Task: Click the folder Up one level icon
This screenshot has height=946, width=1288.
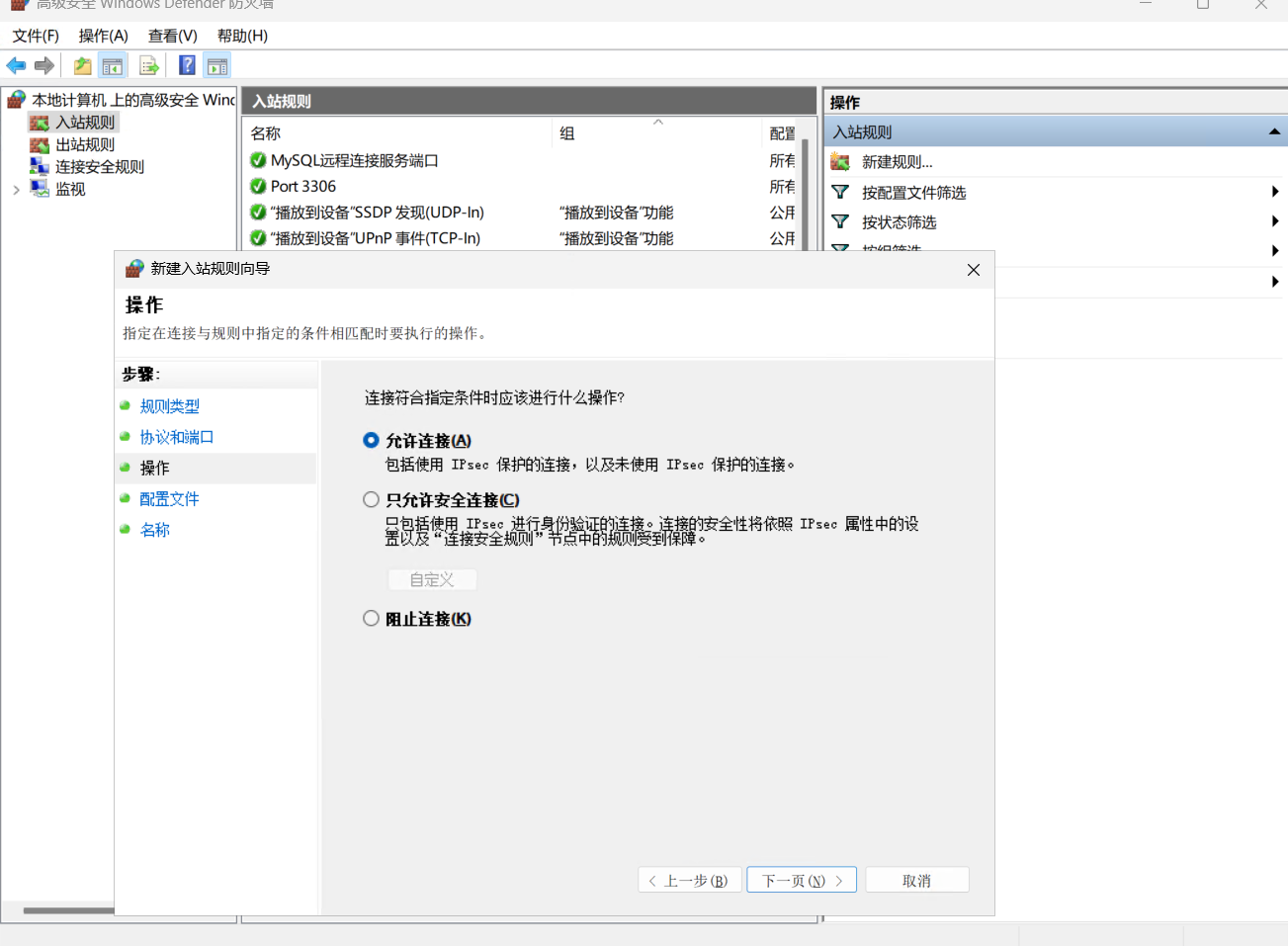Action: 82,66
